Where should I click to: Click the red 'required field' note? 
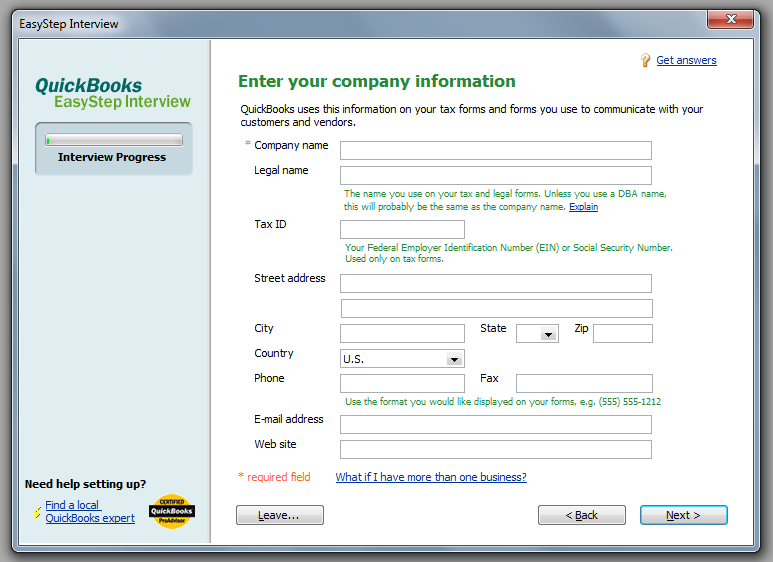tap(275, 477)
